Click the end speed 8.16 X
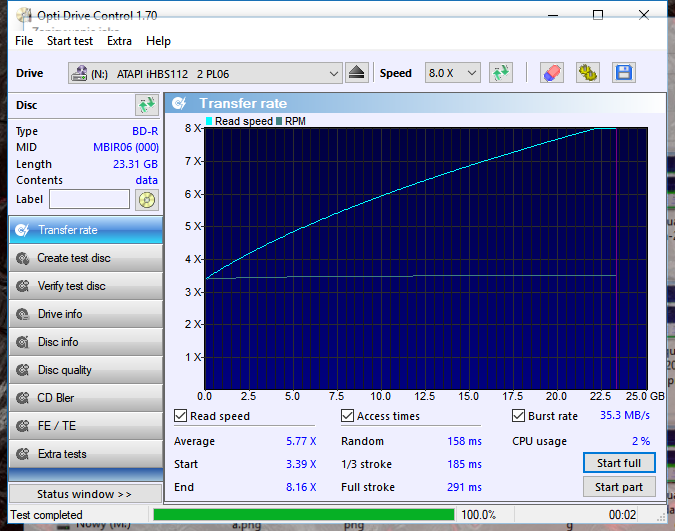 point(301,487)
